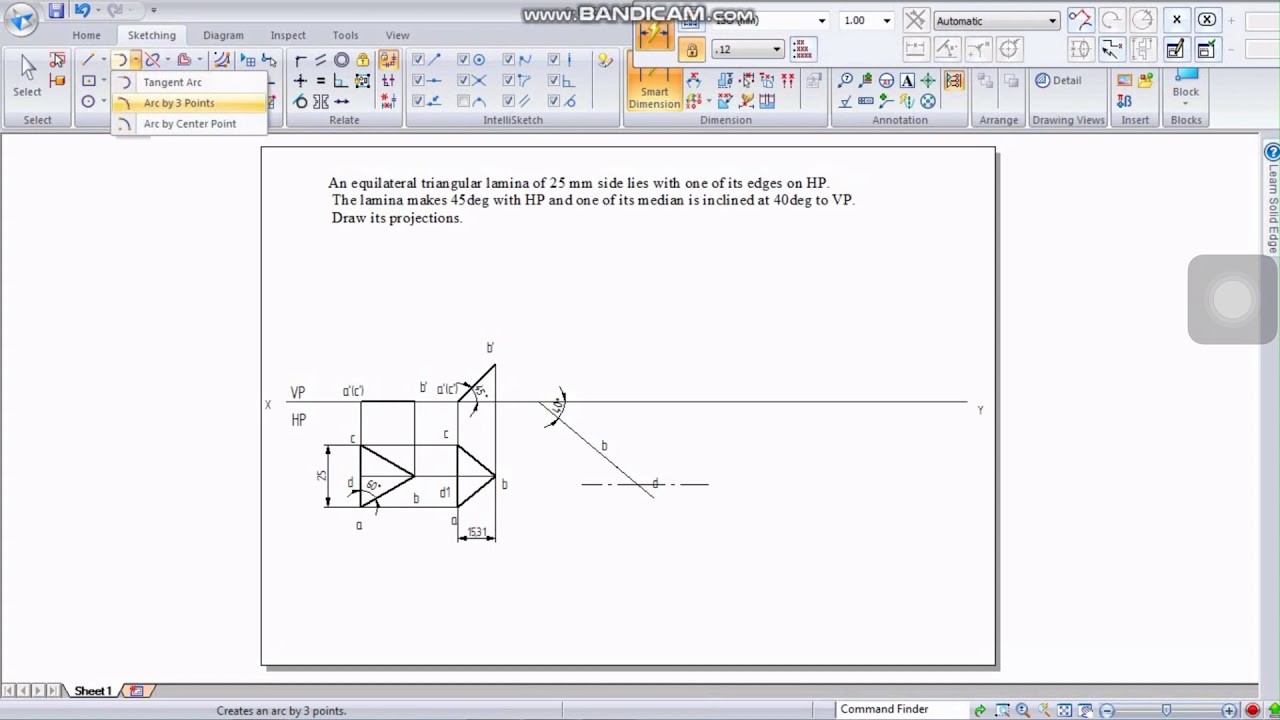Toggle the point on element checkbox
The width and height of the screenshot is (1280, 720).
click(x=418, y=101)
